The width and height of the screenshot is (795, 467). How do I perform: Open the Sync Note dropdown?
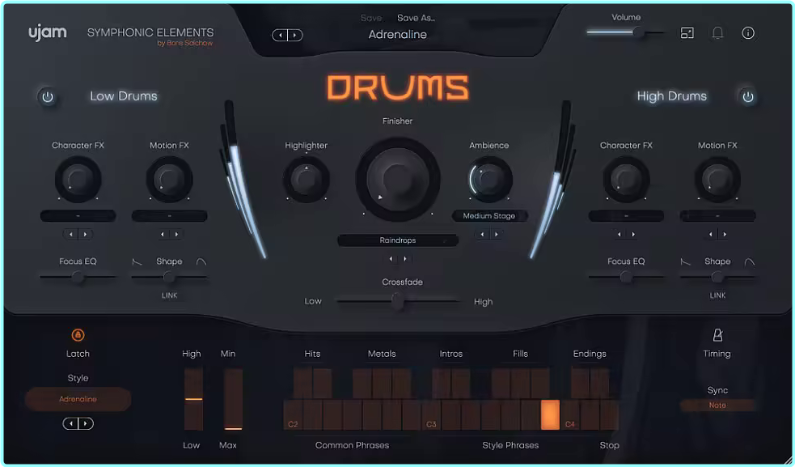tap(717, 405)
